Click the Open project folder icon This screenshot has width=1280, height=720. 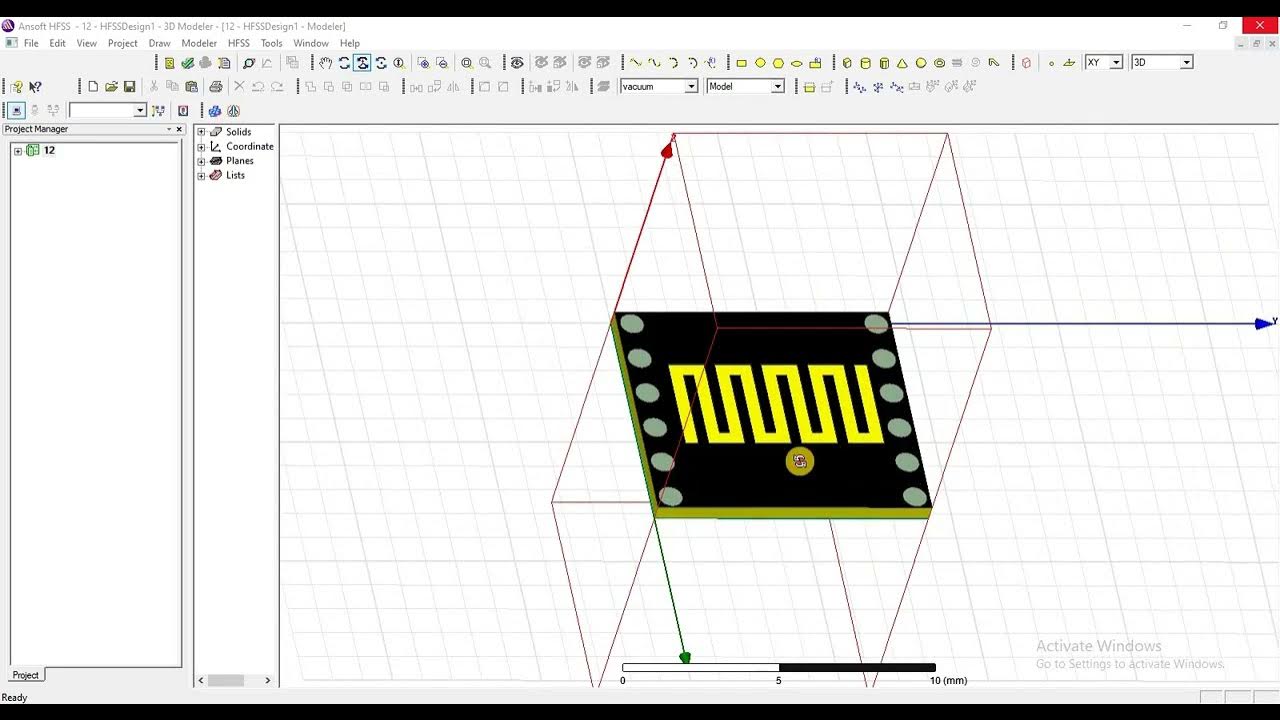tap(111, 87)
